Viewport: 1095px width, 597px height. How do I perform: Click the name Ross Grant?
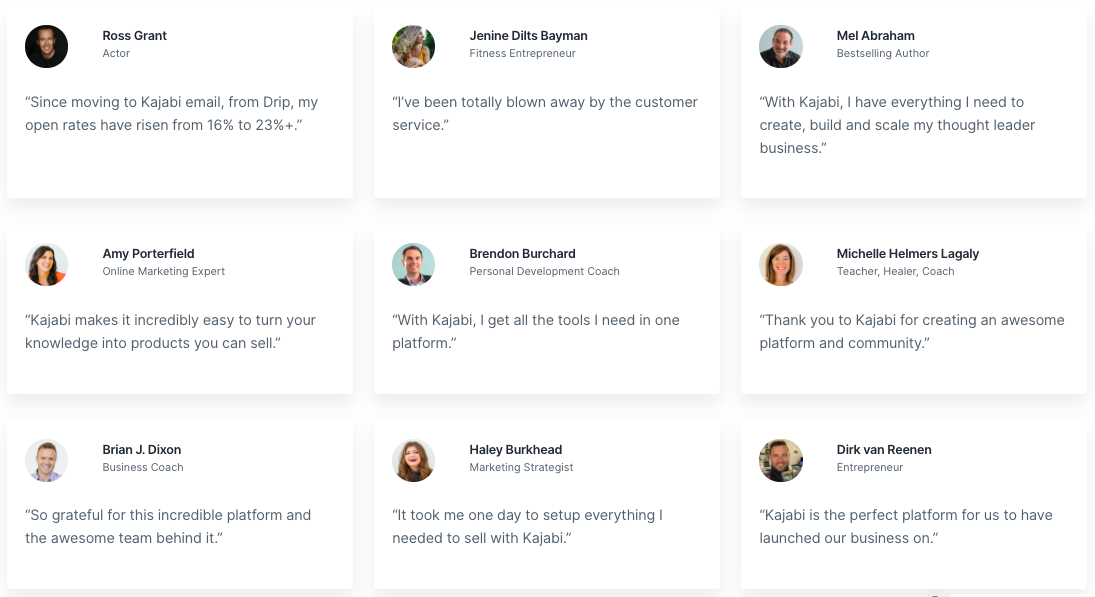[134, 36]
